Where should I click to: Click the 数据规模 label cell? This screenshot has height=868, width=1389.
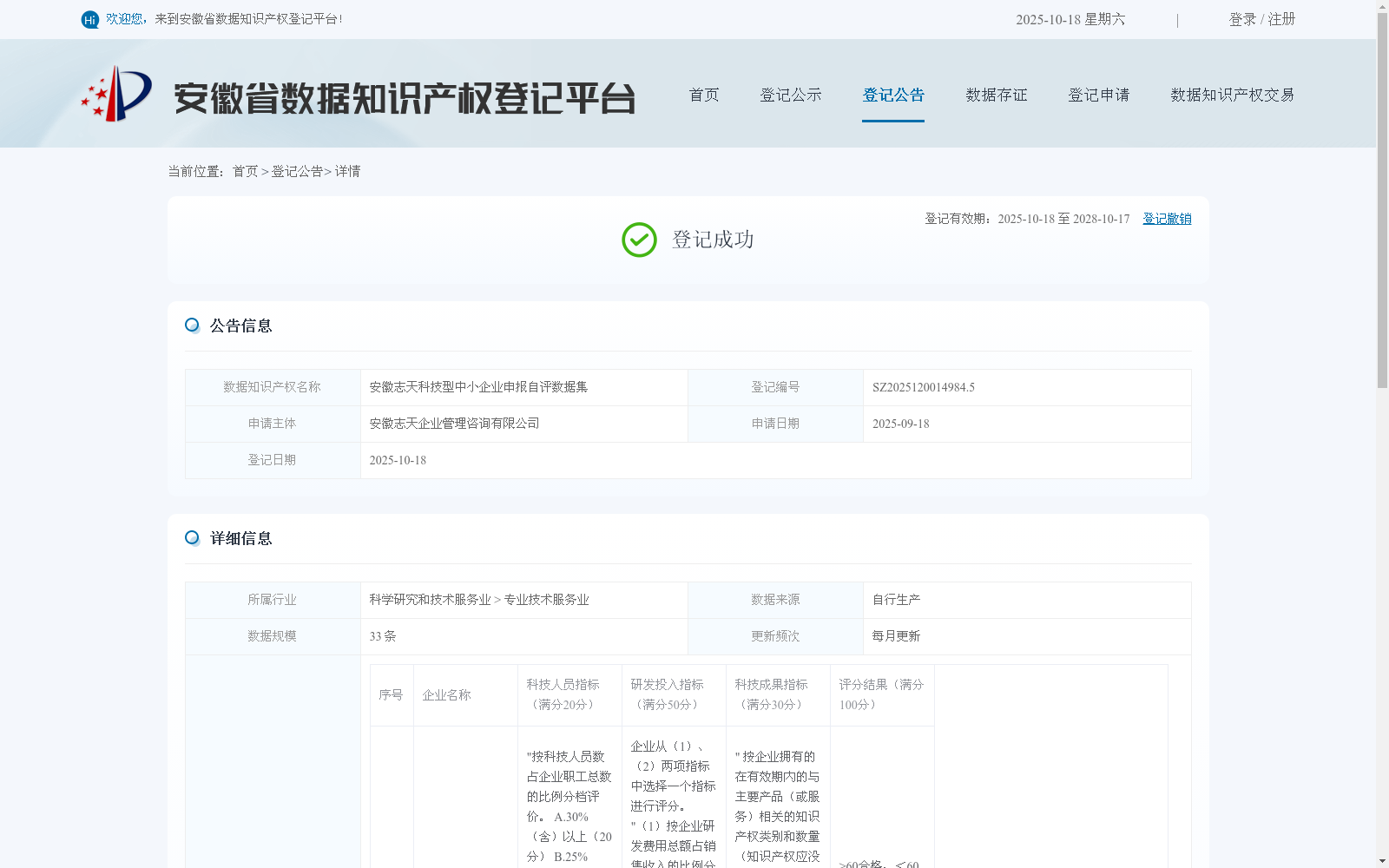273,636
